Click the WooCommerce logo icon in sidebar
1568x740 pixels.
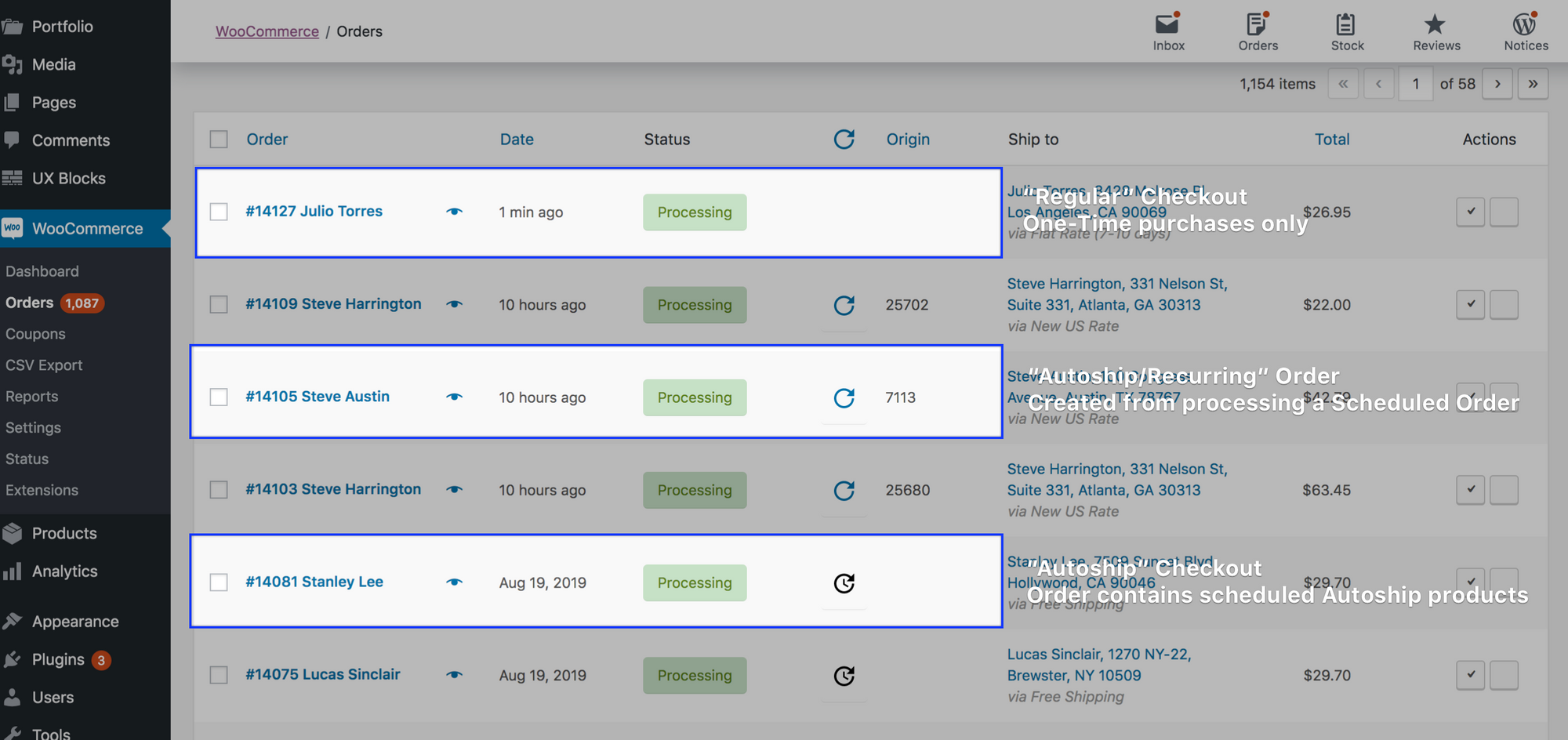12,228
